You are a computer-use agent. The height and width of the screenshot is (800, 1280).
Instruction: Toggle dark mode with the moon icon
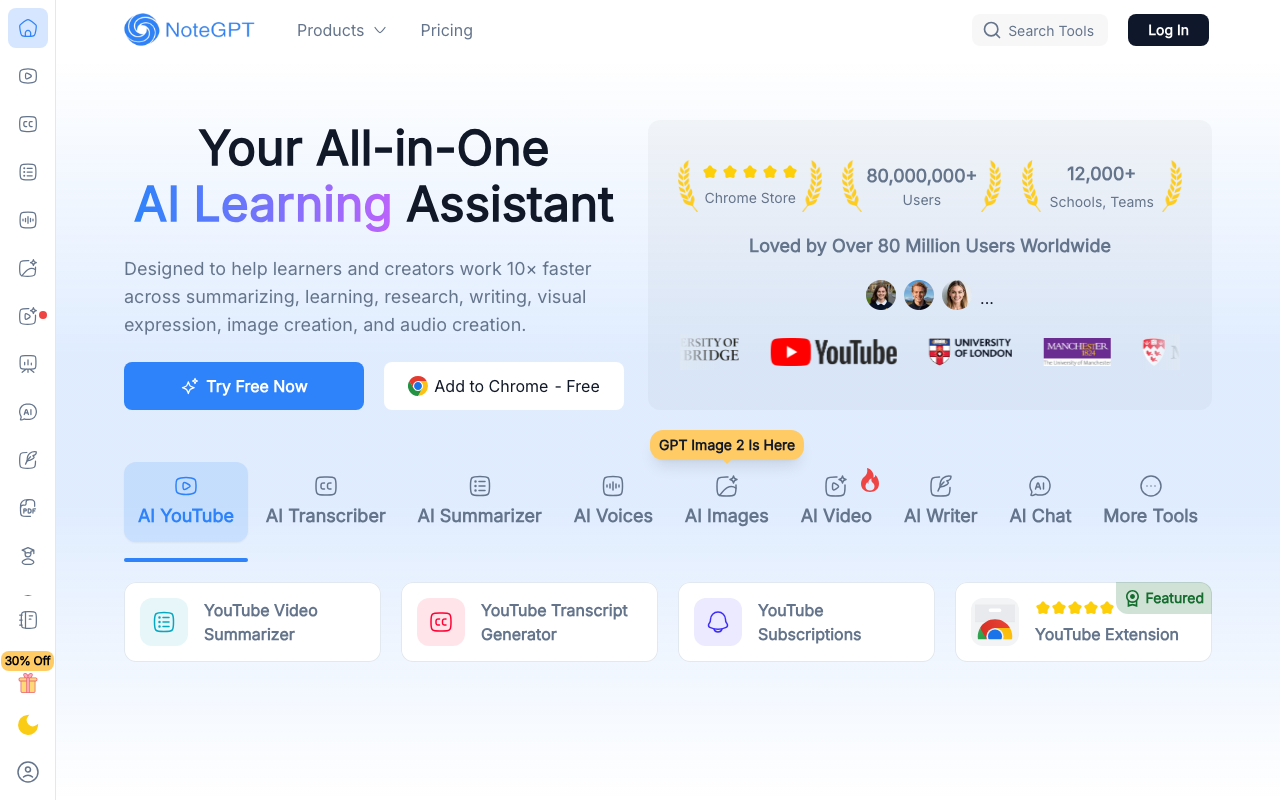point(28,725)
